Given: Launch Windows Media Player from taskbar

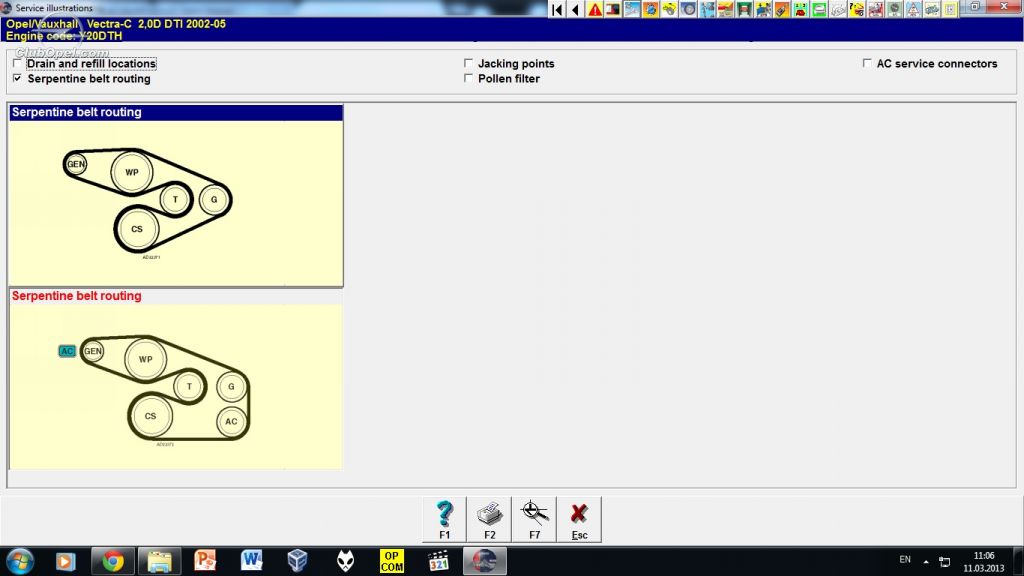Looking at the screenshot, I should point(65,561).
